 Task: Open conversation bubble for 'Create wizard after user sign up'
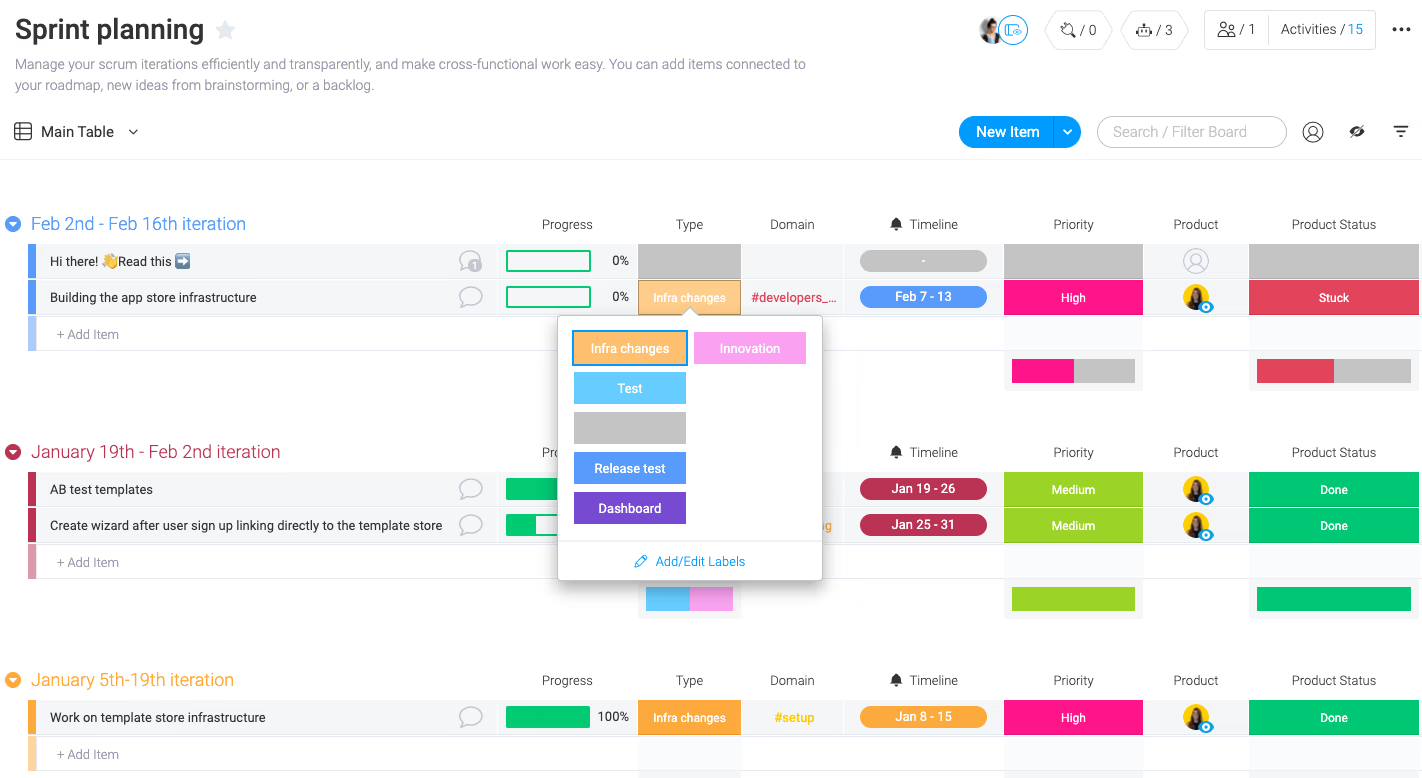click(470, 525)
